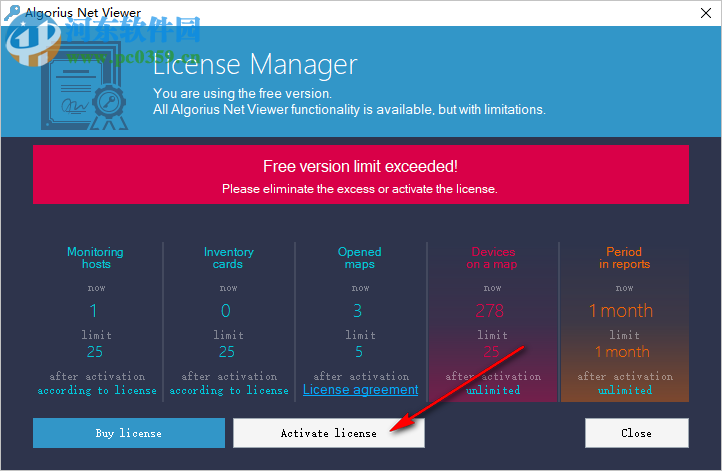
Task: Select the Monitoring hosts label
Action: (x=95, y=258)
